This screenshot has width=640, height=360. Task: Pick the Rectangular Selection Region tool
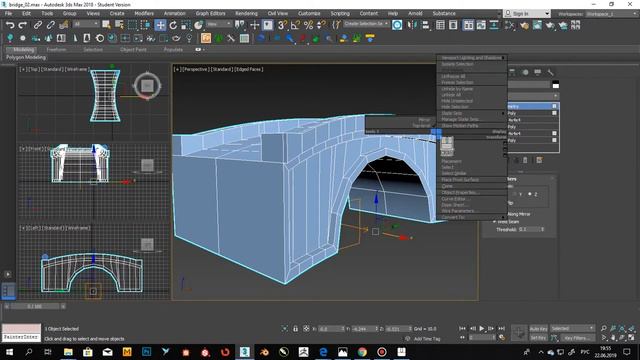point(133,25)
